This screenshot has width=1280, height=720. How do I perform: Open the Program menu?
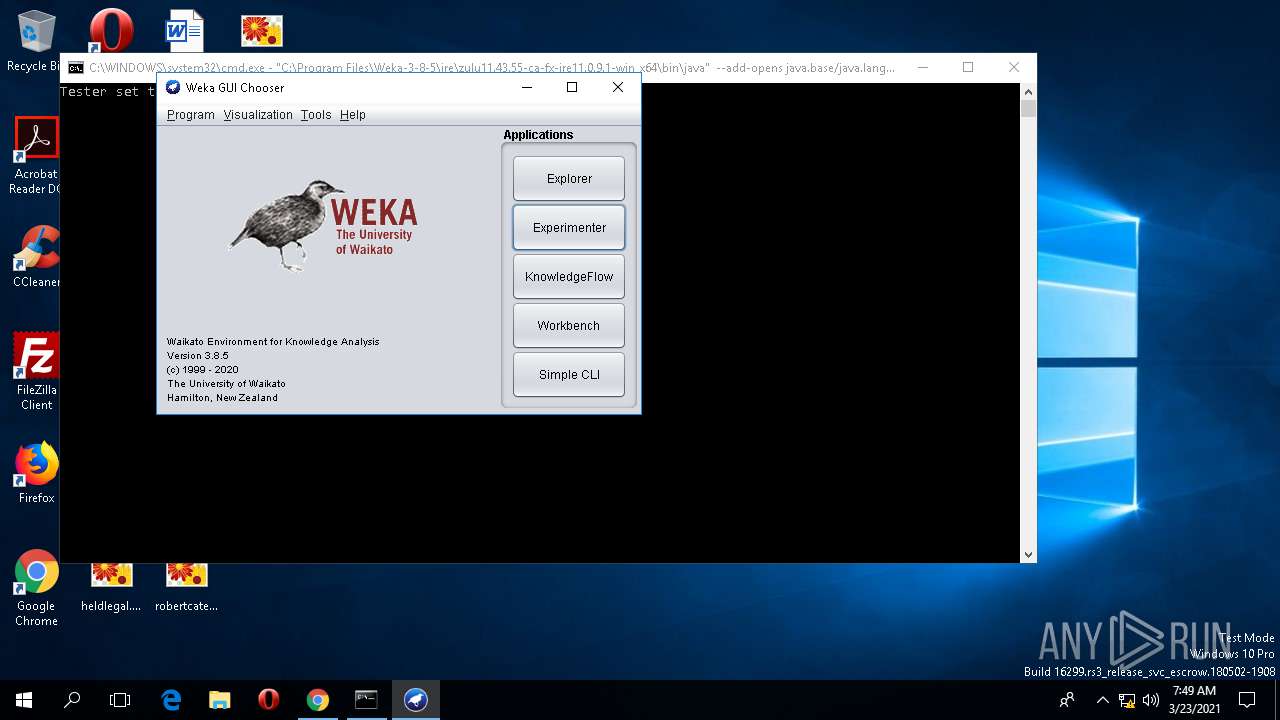(190, 115)
